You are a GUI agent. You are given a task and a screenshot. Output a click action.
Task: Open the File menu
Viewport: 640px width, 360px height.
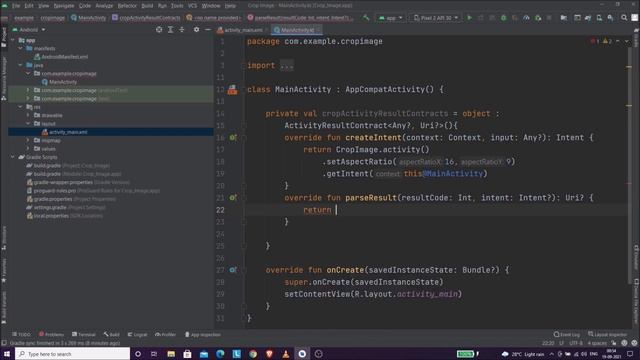pyautogui.click(x=16, y=6)
